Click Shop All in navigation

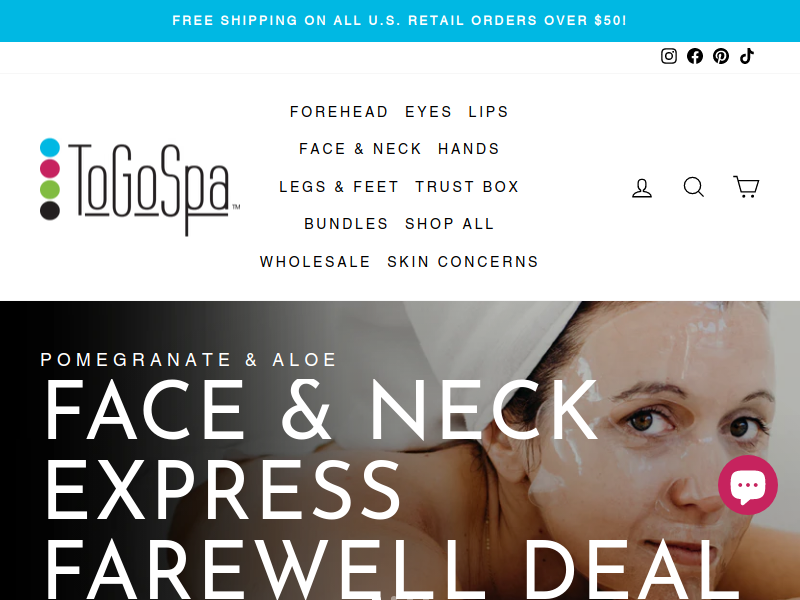click(x=450, y=224)
